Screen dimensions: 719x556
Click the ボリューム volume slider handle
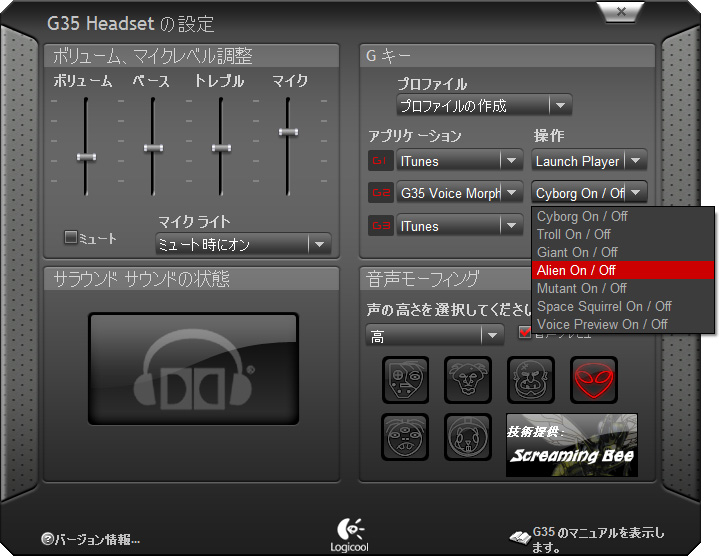[x=86, y=157]
